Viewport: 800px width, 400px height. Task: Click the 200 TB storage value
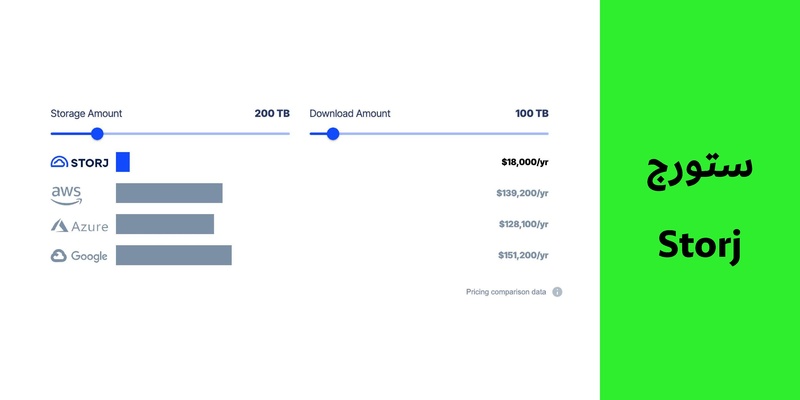point(272,114)
